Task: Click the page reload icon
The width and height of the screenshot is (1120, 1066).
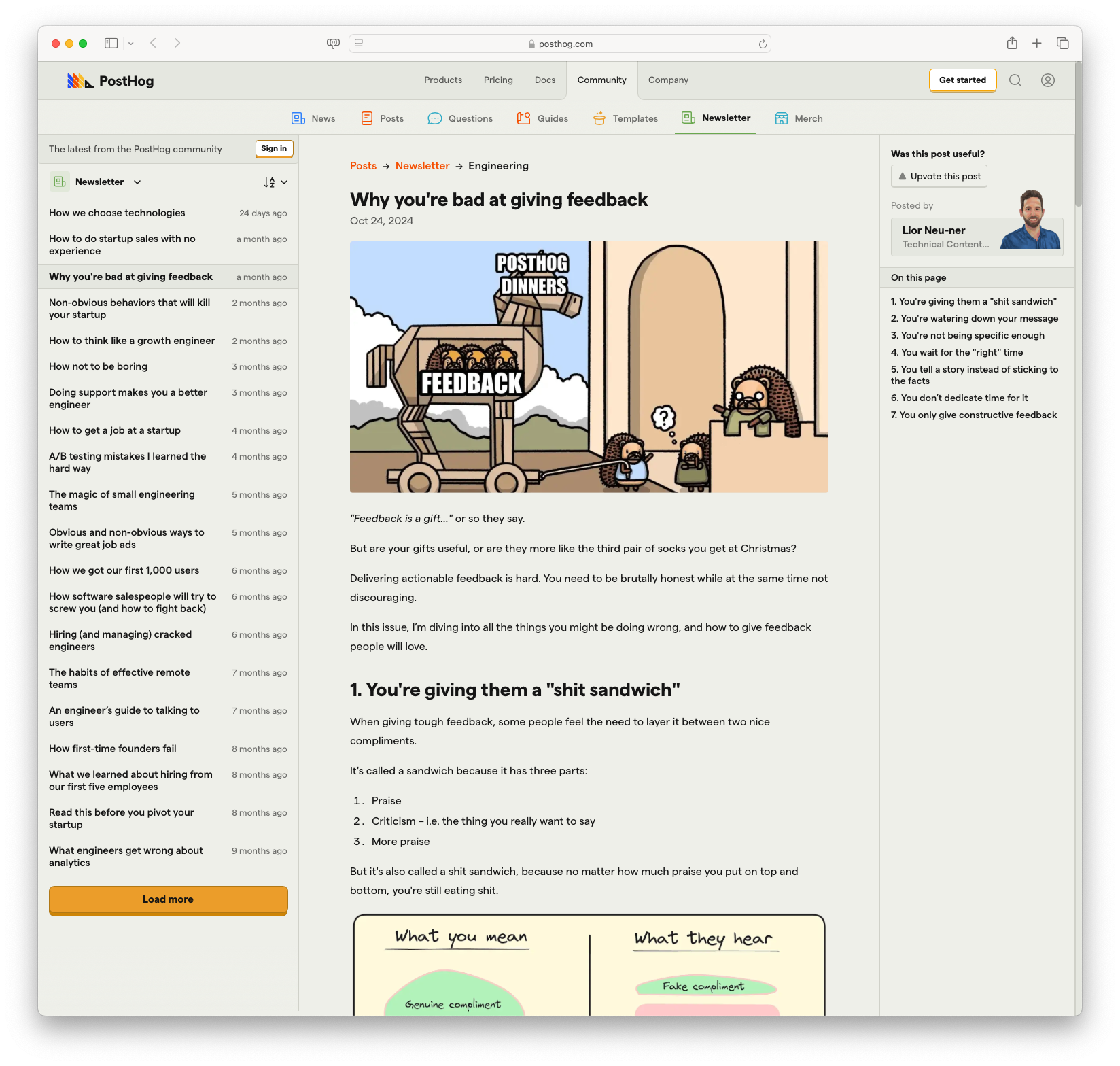Action: point(762,44)
